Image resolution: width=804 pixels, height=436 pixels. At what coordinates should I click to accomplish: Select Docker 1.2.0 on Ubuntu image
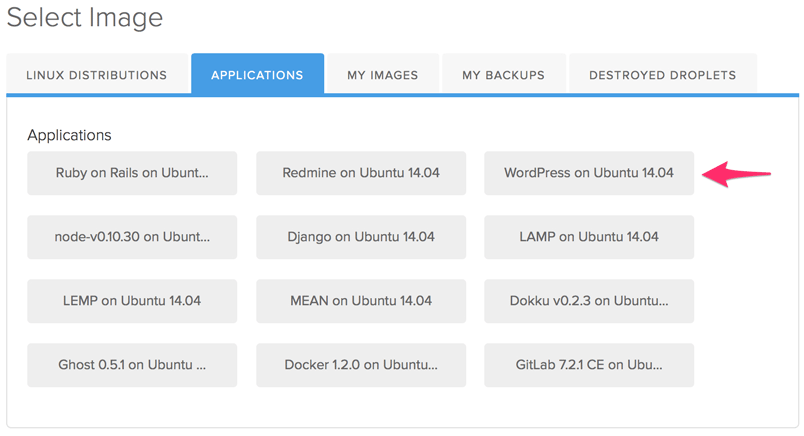click(x=361, y=365)
